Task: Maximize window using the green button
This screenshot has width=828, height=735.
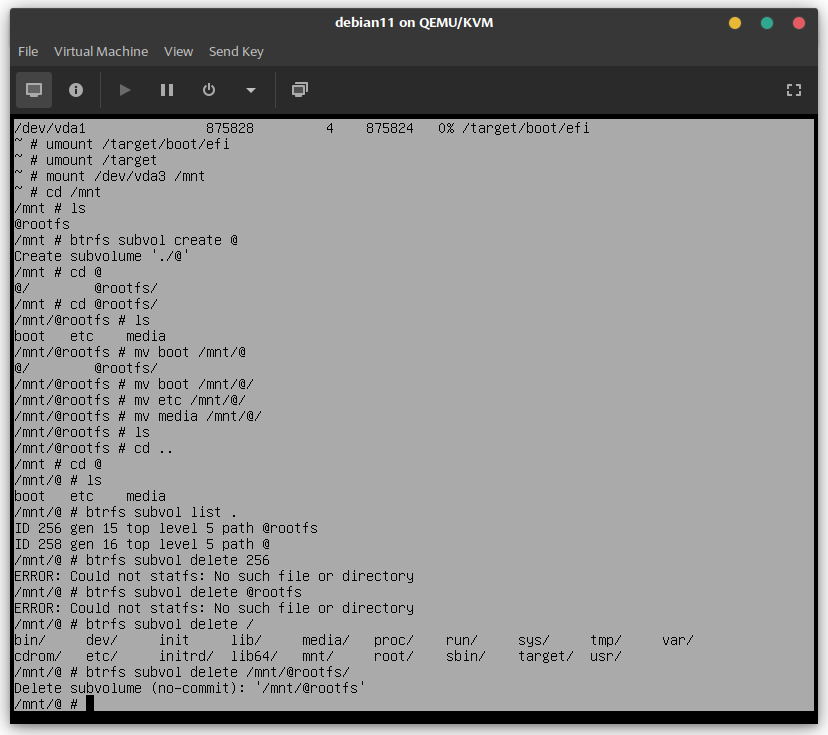Action: coord(767,23)
